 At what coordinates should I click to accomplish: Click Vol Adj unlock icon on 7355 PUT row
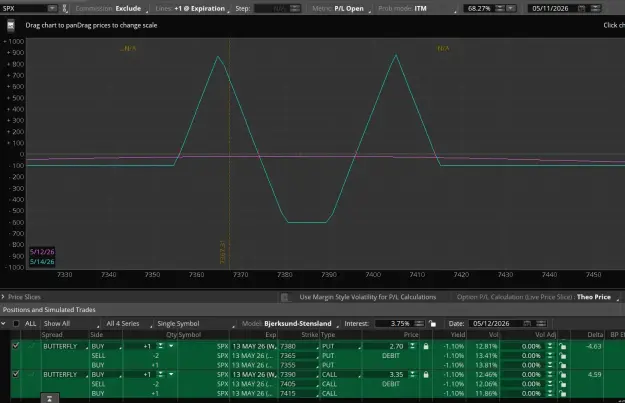tap(562, 365)
